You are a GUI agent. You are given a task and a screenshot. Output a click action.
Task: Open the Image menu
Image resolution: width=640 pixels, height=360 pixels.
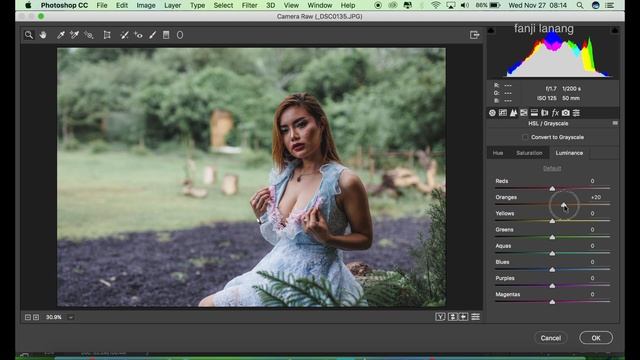coord(146,5)
